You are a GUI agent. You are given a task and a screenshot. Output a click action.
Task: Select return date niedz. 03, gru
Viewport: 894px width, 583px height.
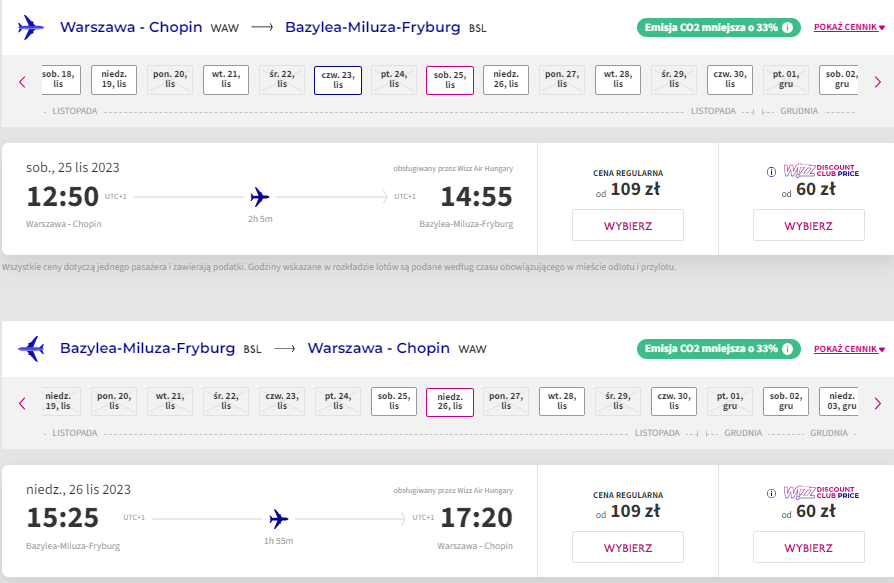[839, 402]
